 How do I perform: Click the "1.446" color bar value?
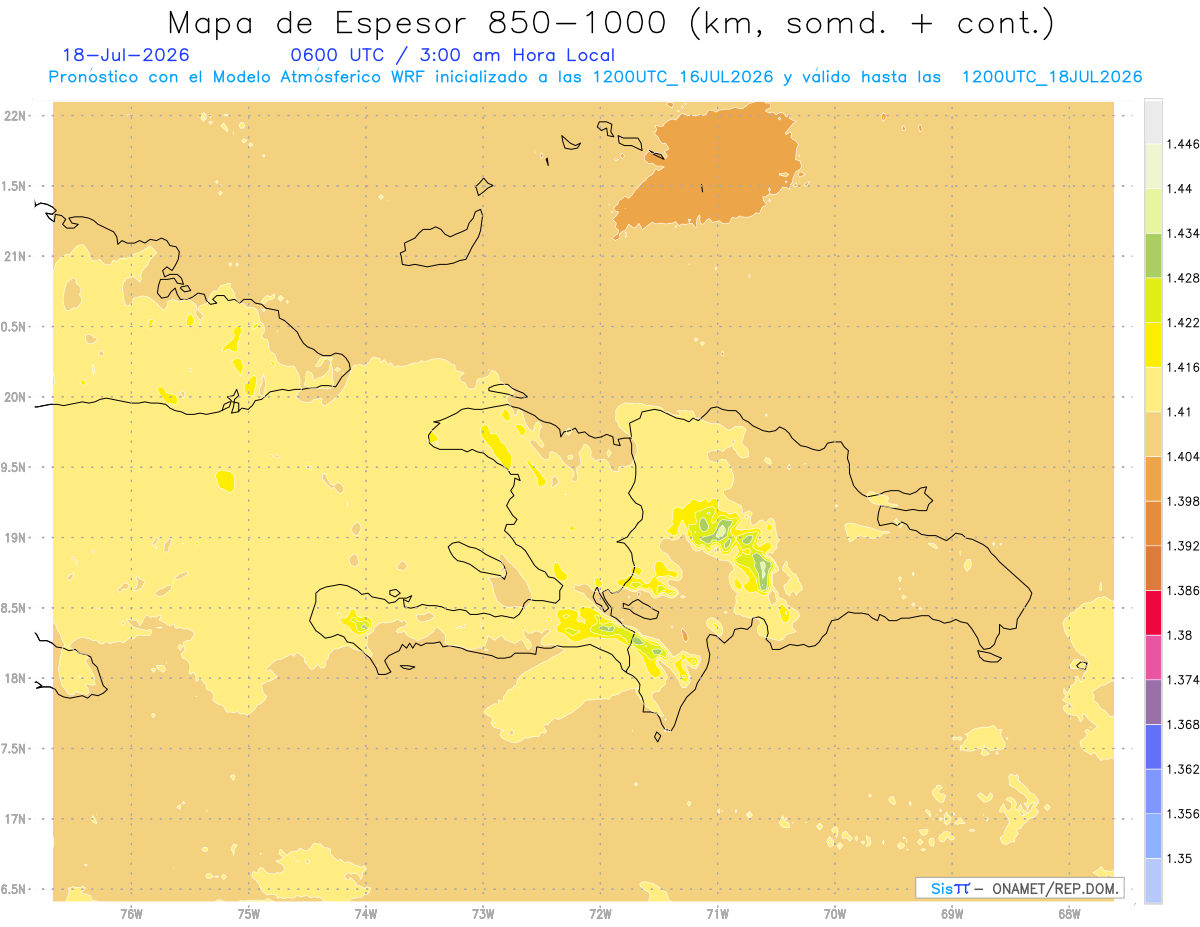1183,144
